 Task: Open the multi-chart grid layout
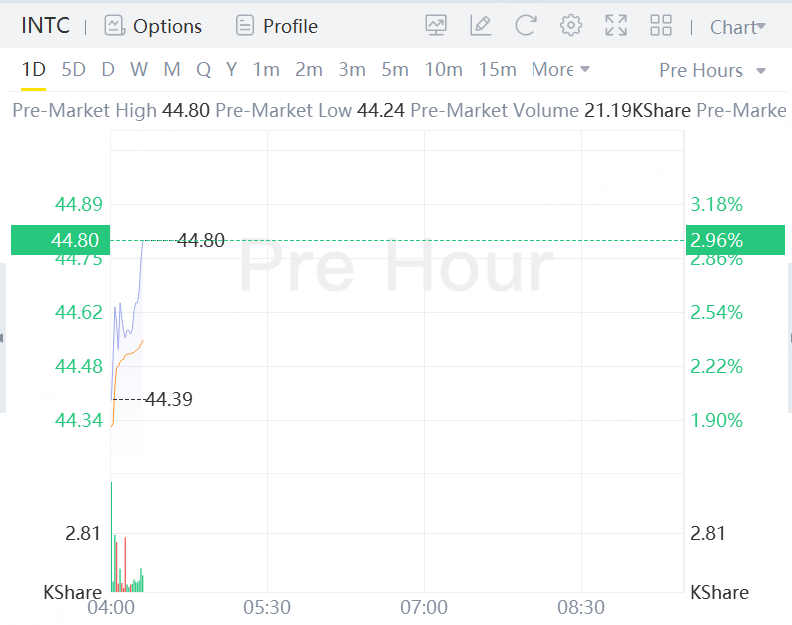point(661,26)
